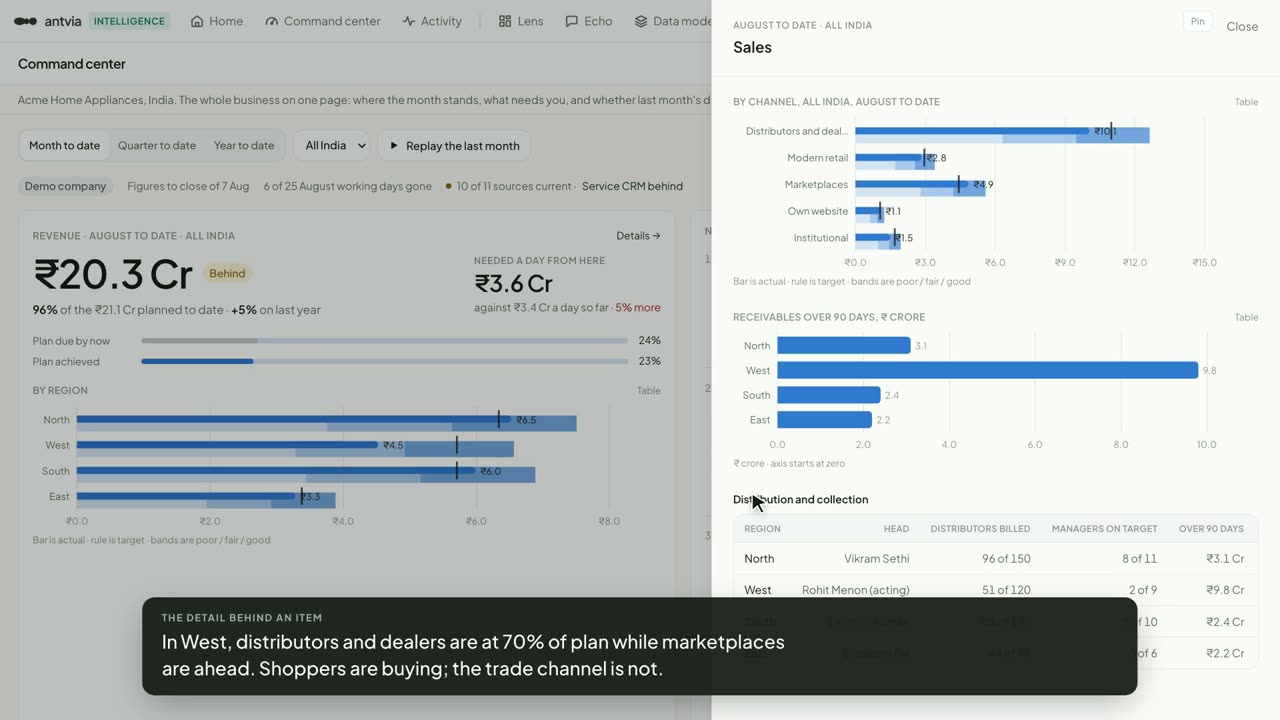Go to Home via the house icon
1280x720 pixels.
197,21
